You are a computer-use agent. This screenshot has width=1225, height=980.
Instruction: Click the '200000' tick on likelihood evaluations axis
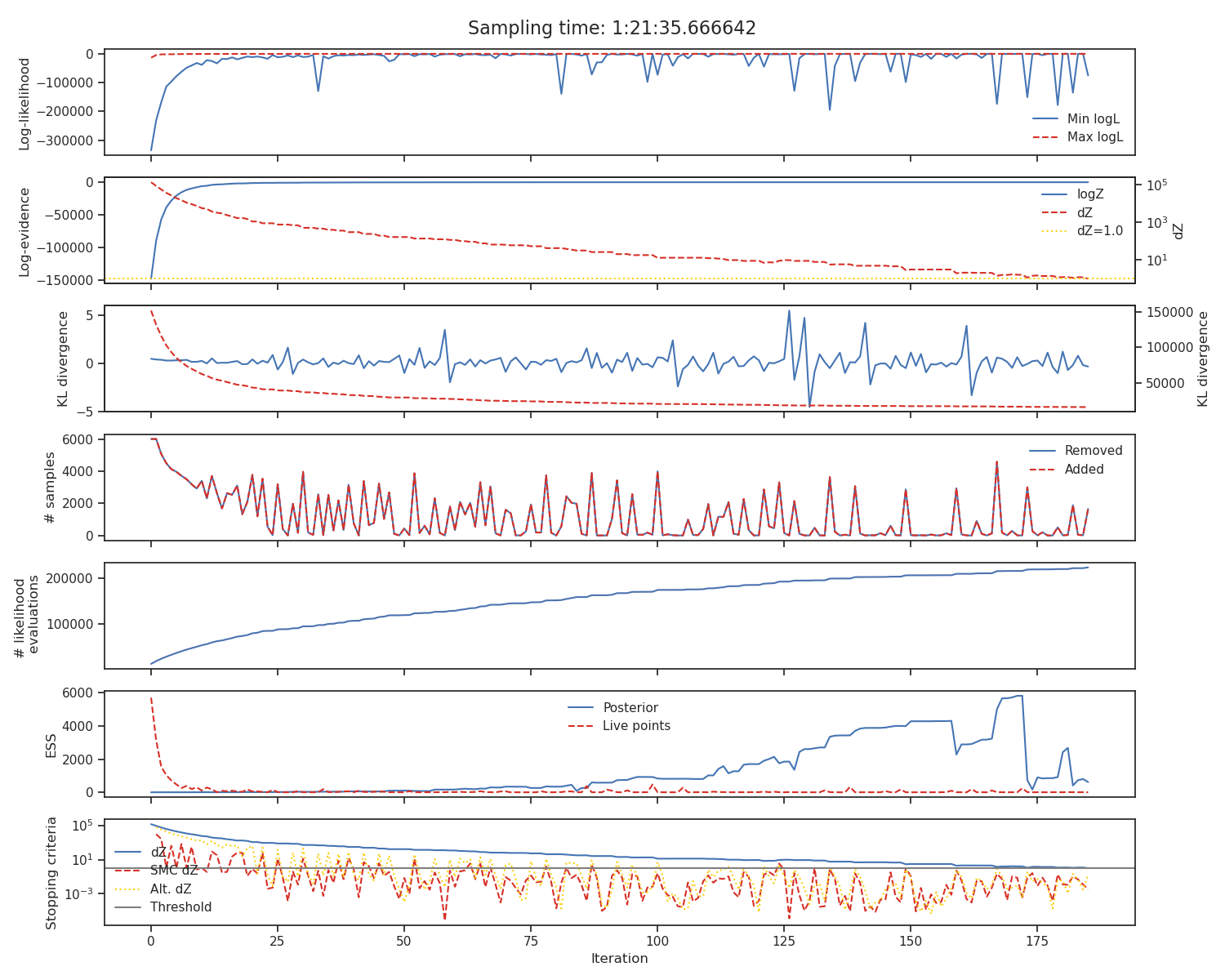71,578
